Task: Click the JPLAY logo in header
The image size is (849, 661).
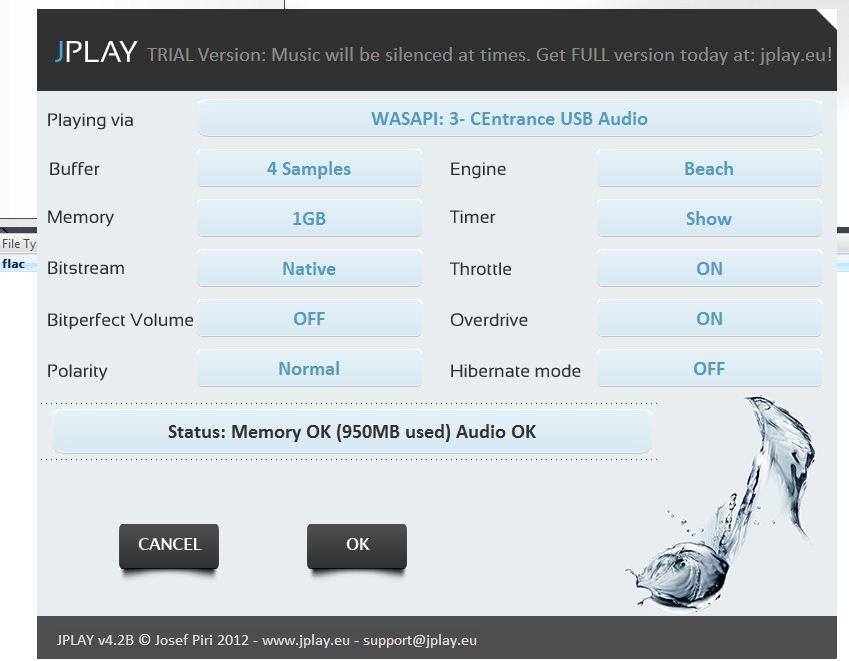Action: (x=96, y=53)
